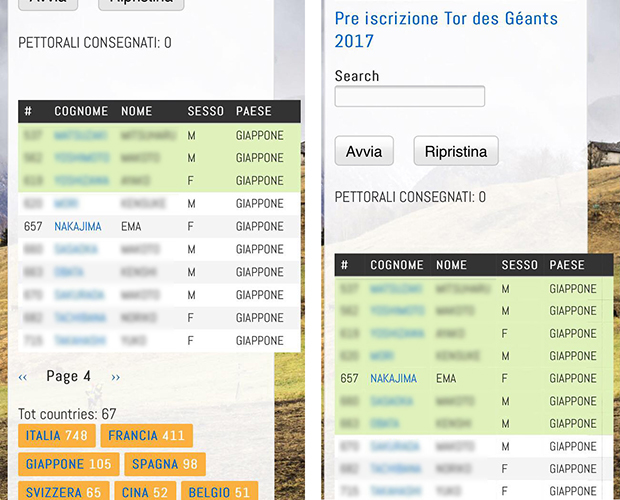Viewport: 620px width, 500px height.
Task: Open NAKAJIMA link in table above Page 4
Action: point(78,227)
